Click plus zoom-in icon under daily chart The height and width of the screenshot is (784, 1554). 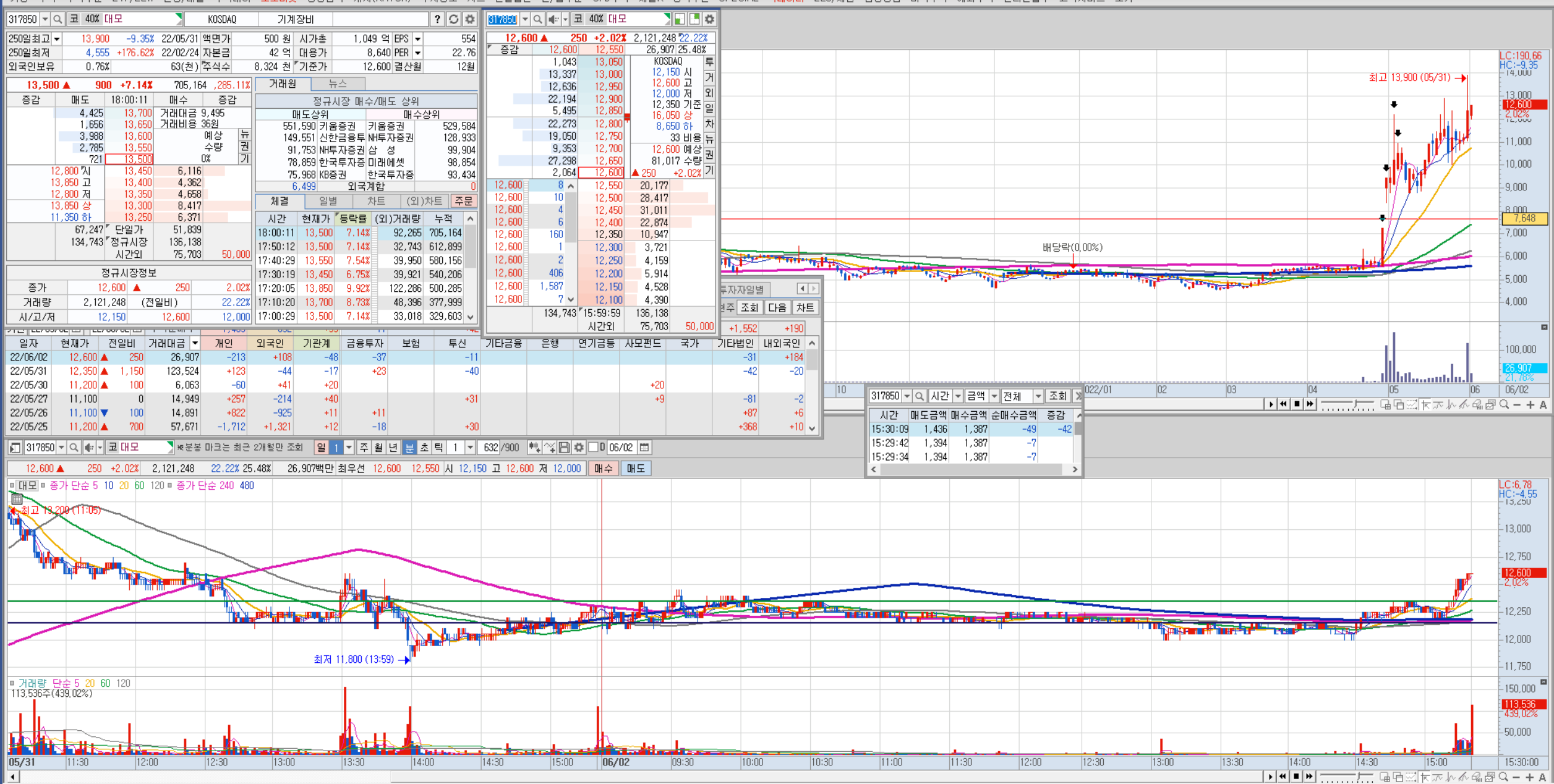1530,405
